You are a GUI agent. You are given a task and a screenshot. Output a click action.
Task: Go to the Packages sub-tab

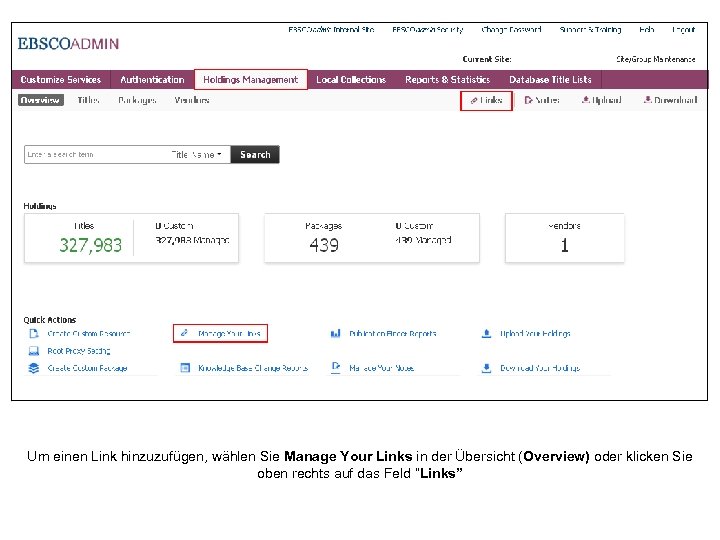137,100
